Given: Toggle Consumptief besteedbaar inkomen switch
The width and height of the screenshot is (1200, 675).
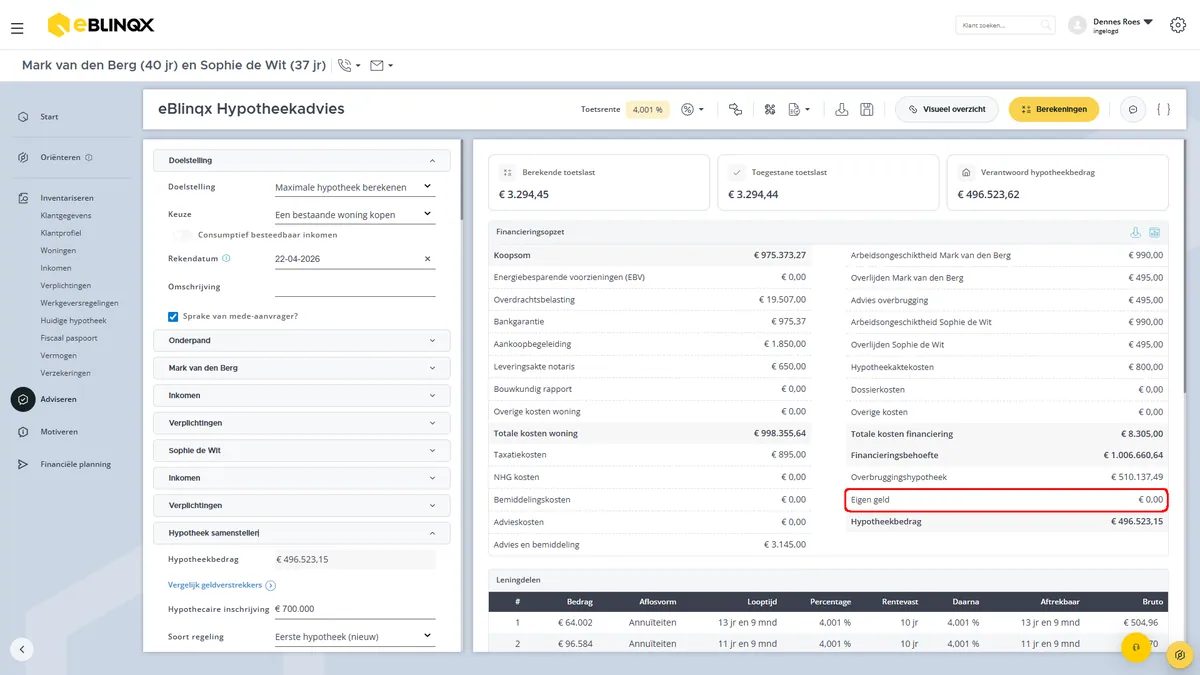Looking at the screenshot, I should pyautogui.click(x=182, y=235).
